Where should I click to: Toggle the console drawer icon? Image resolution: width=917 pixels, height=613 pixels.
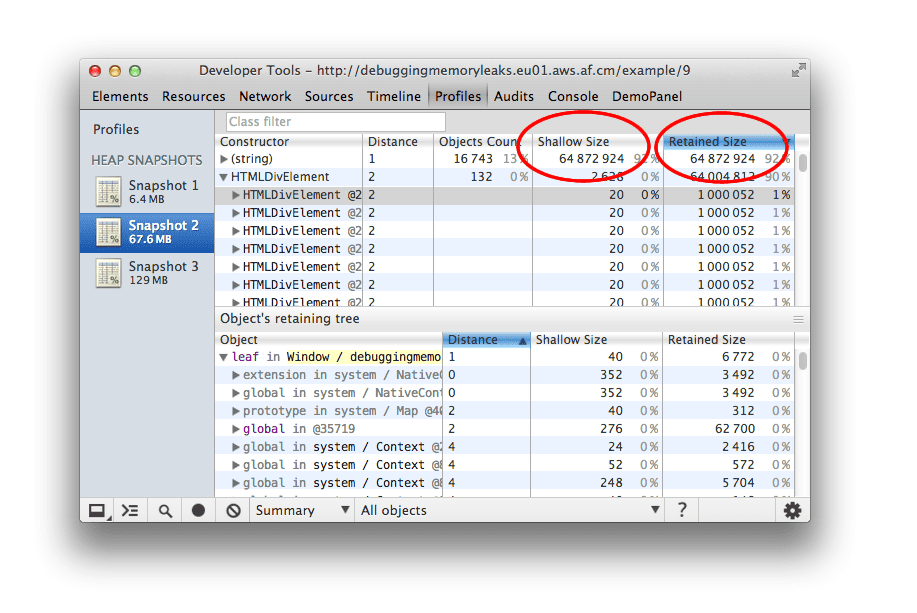click(x=130, y=510)
